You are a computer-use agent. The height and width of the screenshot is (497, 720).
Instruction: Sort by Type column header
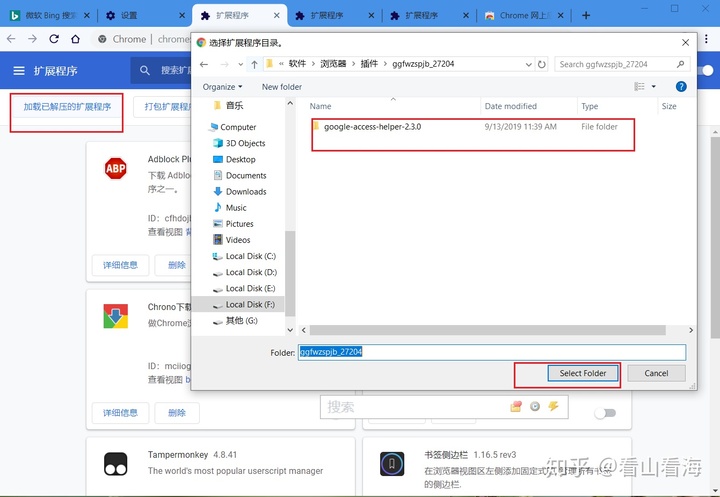click(x=590, y=106)
